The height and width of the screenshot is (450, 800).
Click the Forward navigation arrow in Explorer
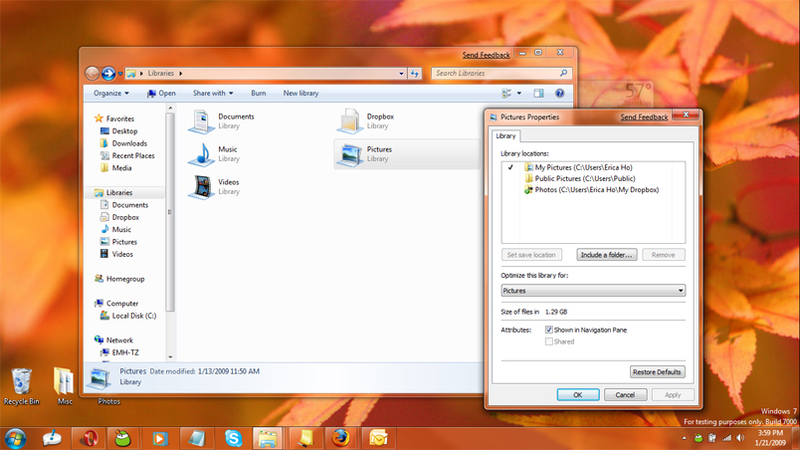[x=108, y=73]
